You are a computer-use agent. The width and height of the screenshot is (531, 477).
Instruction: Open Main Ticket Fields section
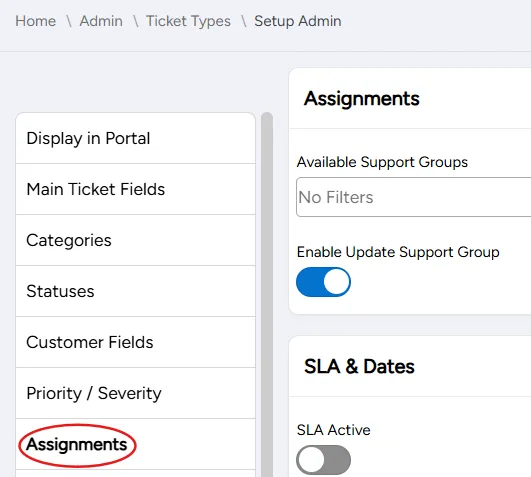pyautogui.click(x=135, y=189)
